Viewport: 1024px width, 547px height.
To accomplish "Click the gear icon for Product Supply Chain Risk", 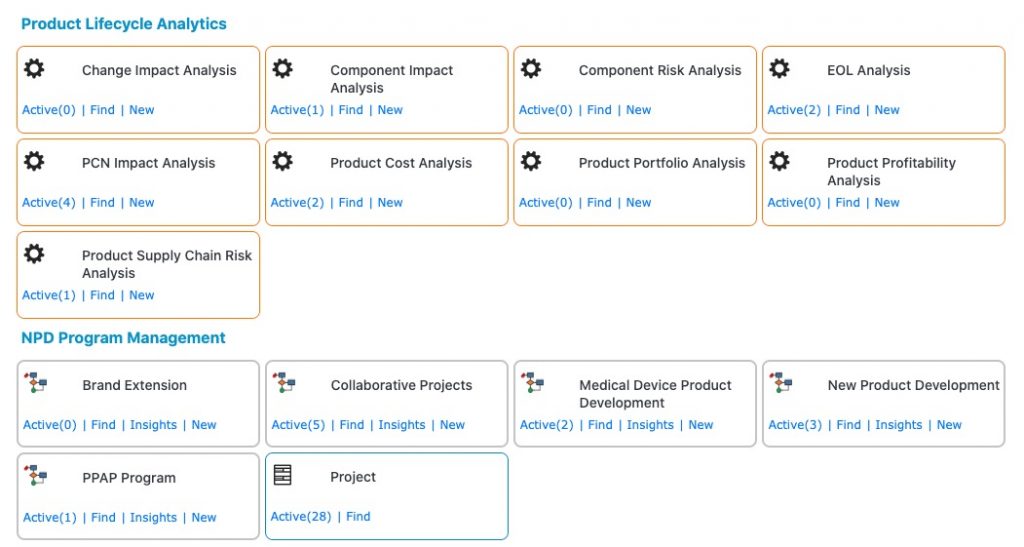I will [x=34, y=254].
